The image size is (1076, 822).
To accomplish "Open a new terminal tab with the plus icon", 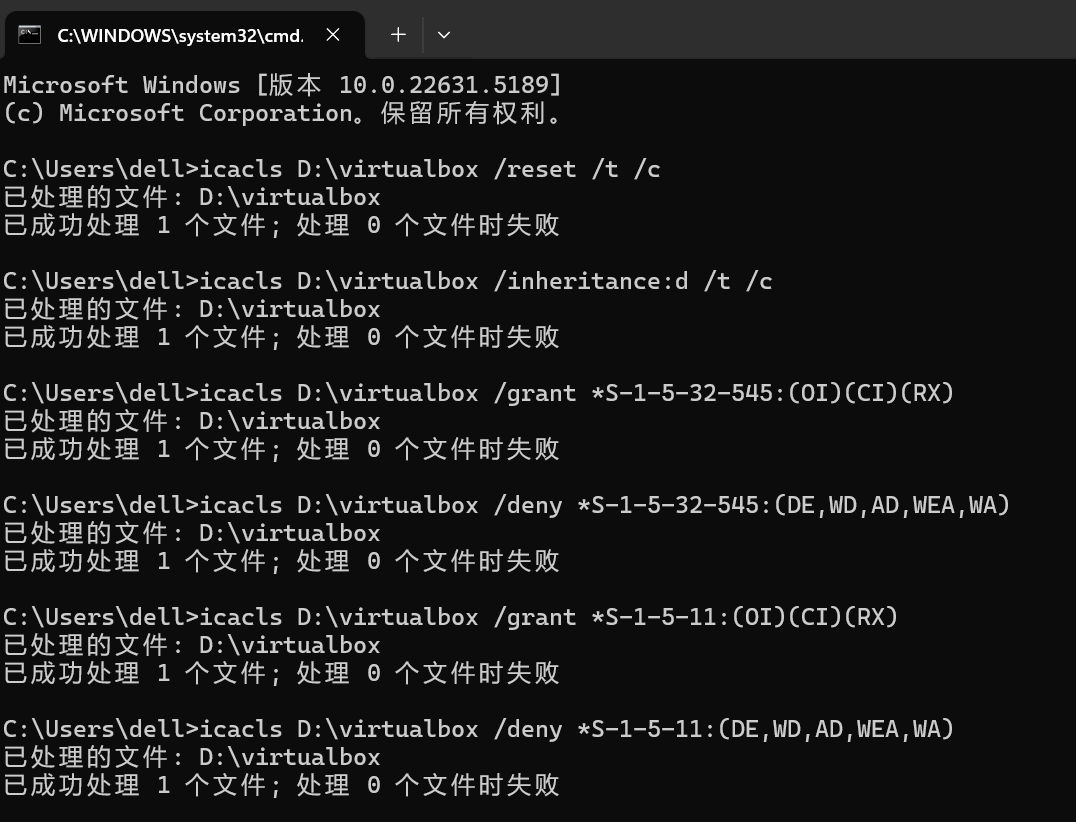I will point(398,34).
